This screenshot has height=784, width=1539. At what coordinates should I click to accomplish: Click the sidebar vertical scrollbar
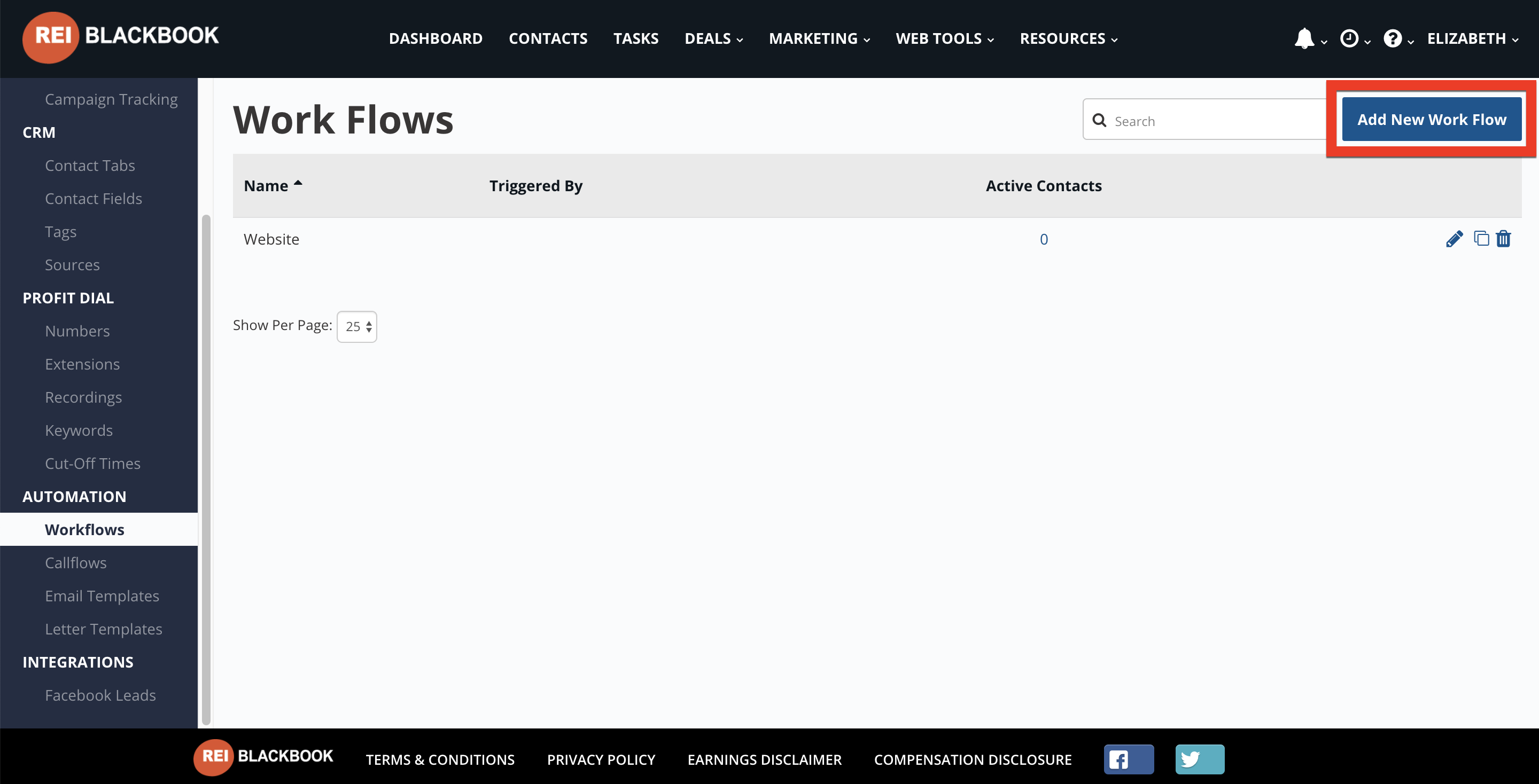(206, 469)
